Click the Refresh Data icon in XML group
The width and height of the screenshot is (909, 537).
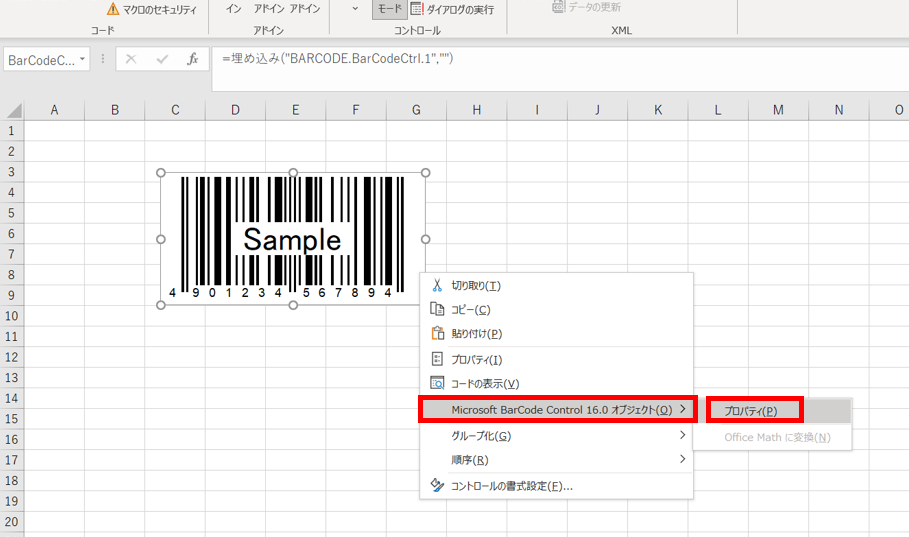click(558, 6)
